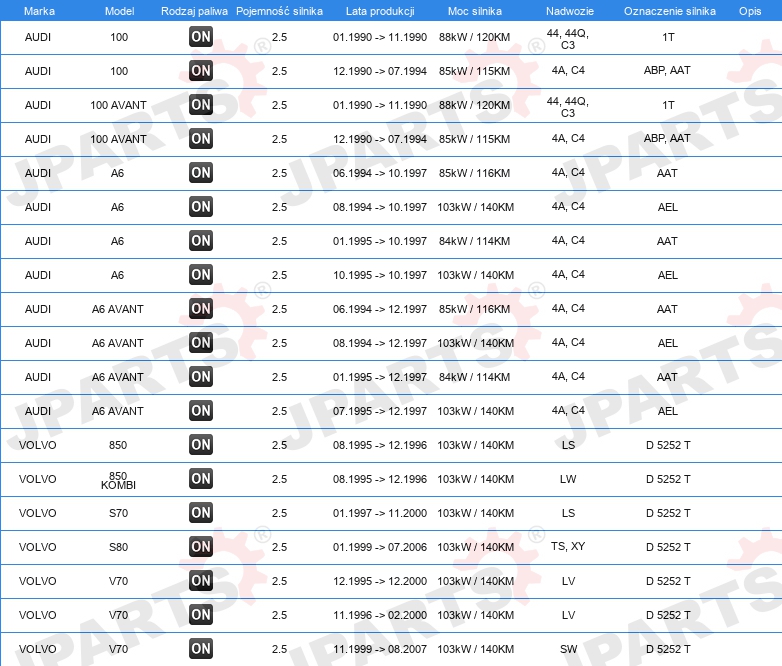Click ABP, AAT engine code in Audi 100 row
Image resolution: width=782 pixels, height=666 pixels.
(667, 70)
